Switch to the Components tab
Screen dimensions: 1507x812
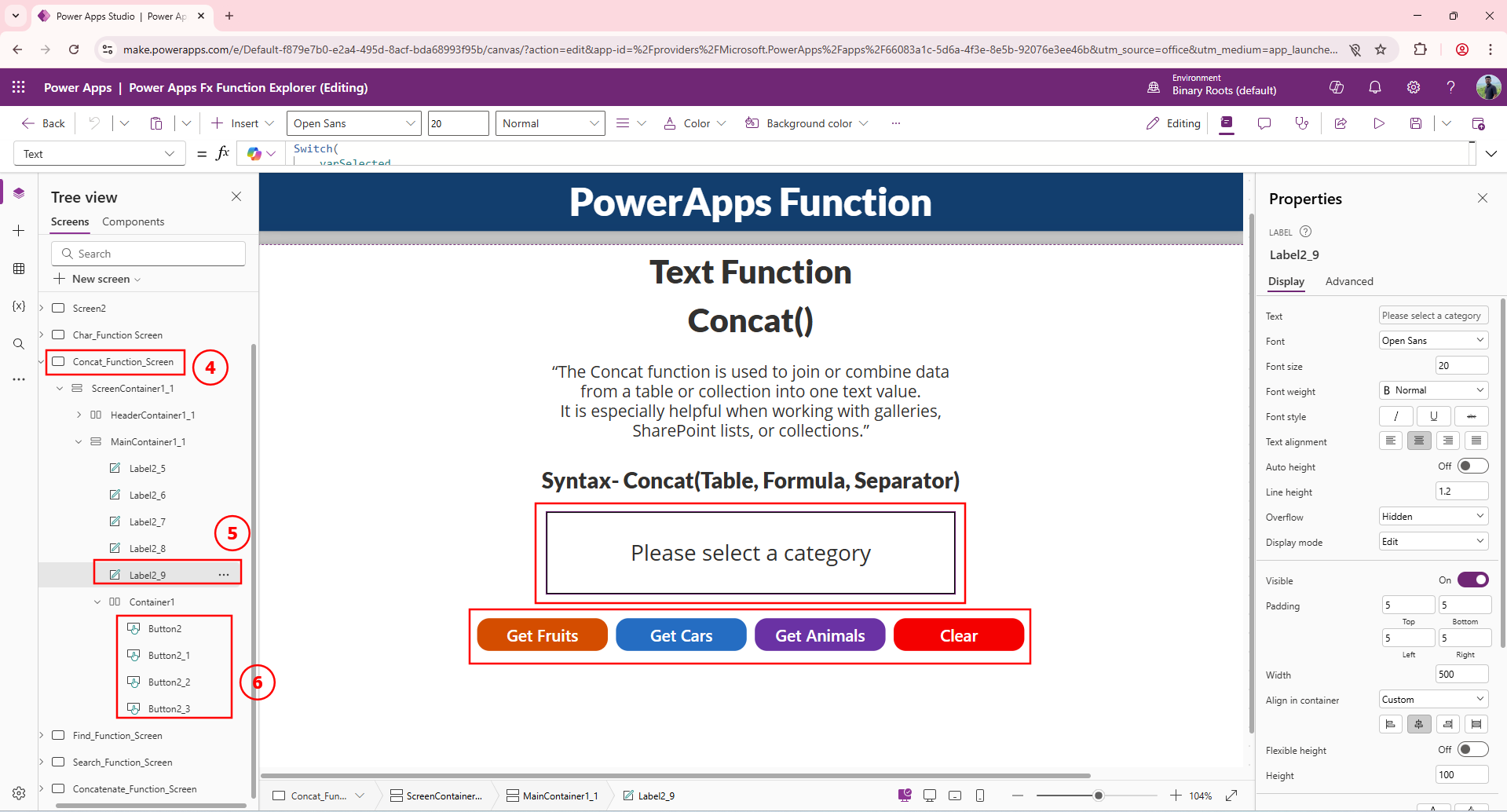pos(134,221)
